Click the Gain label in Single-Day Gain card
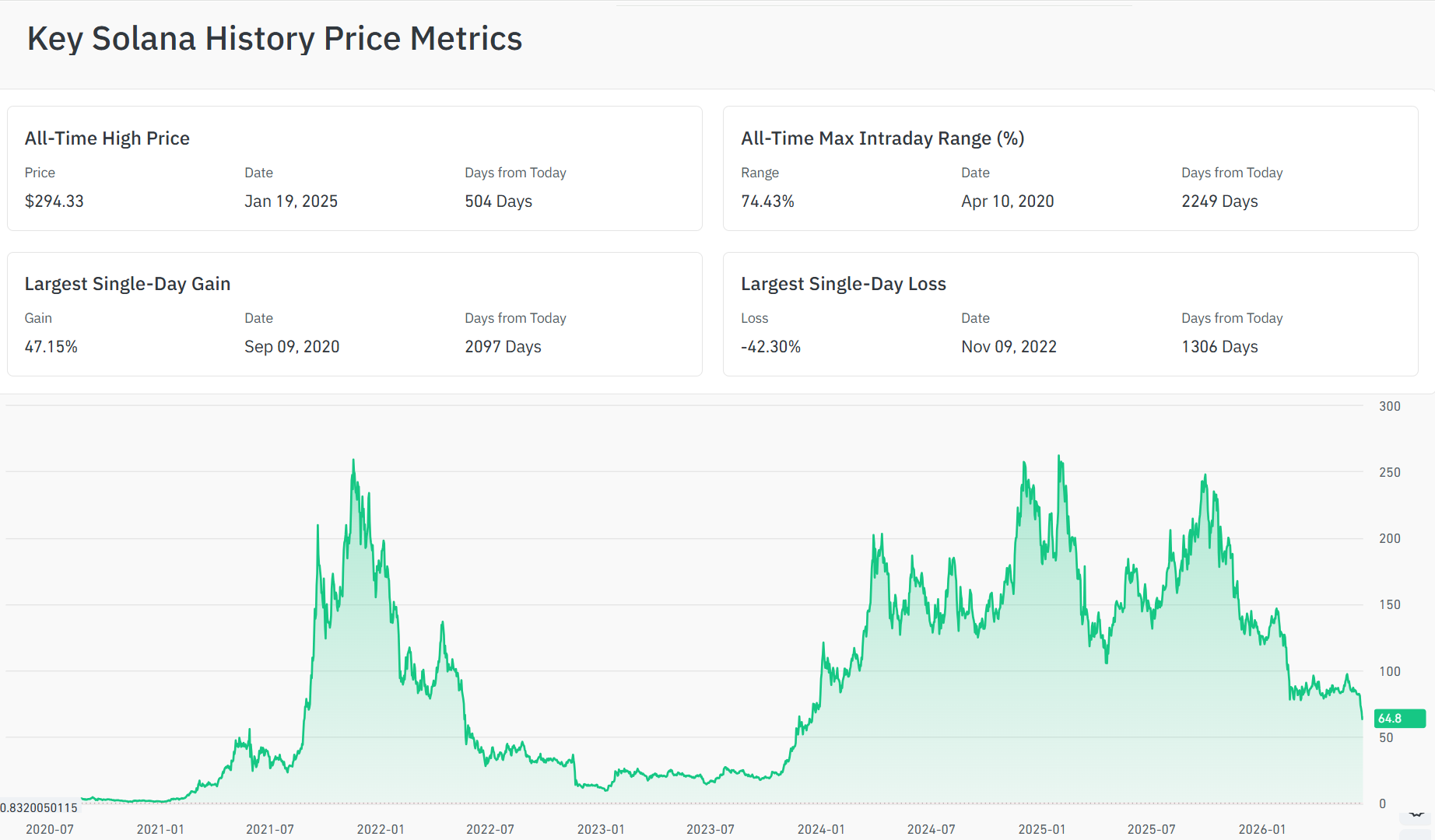The height and width of the screenshot is (840, 1435). (x=38, y=318)
